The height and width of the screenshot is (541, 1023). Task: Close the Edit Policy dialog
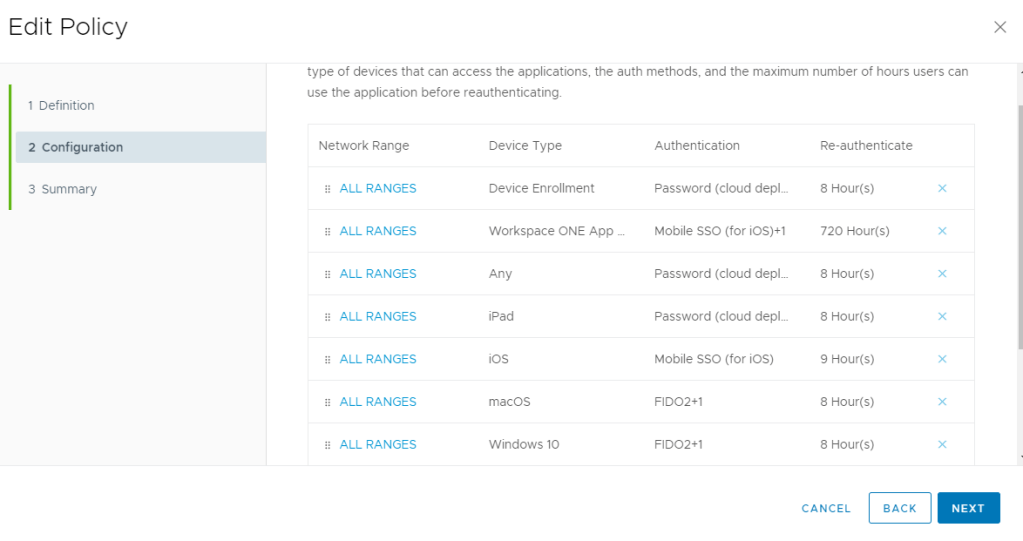[999, 27]
